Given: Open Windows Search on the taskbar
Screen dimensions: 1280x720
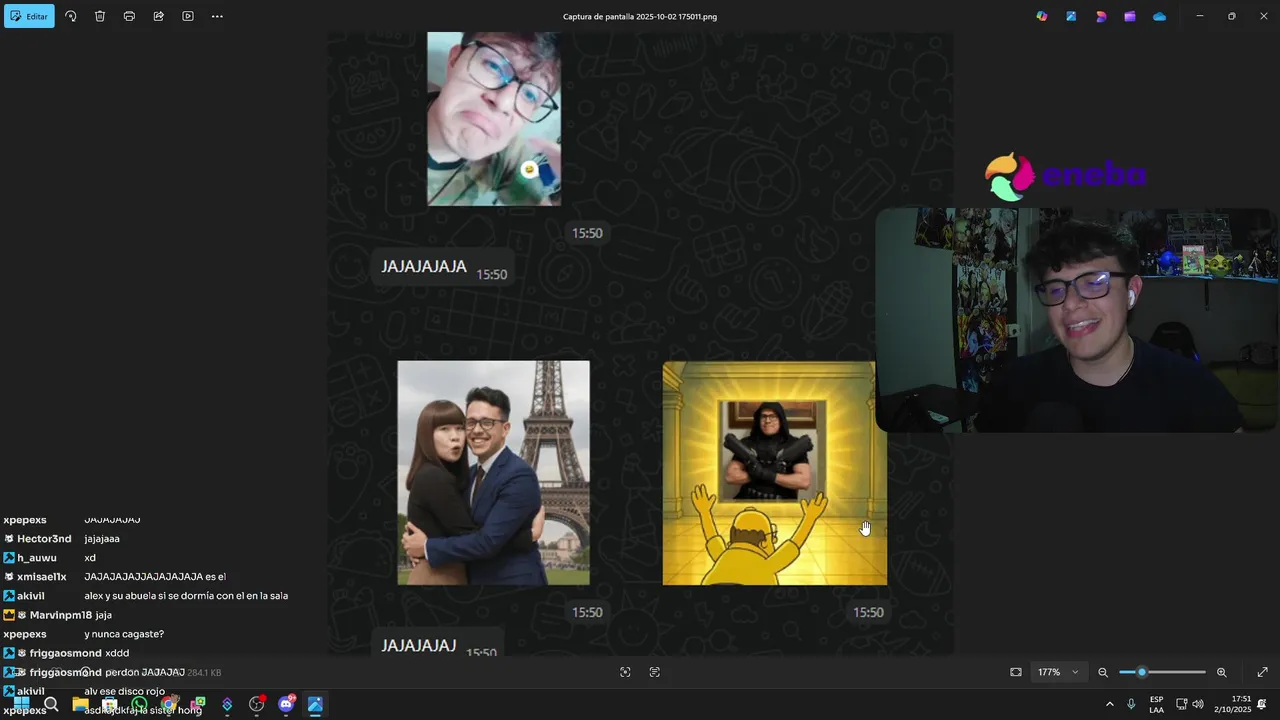Looking at the screenshot, I should click(x=51, y=704).
